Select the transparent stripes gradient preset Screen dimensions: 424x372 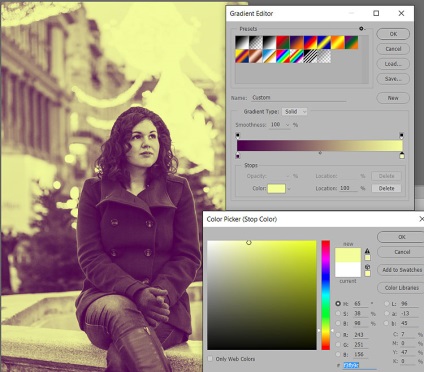point(310,56)
